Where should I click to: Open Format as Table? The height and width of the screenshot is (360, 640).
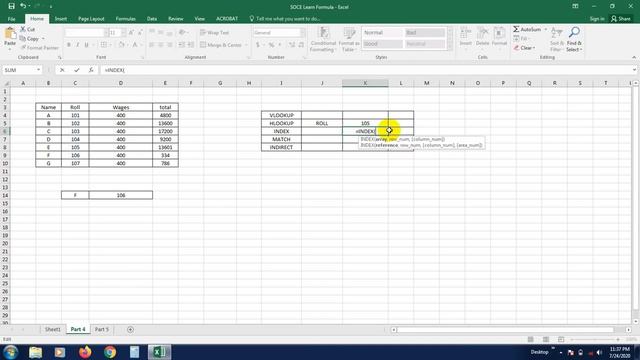coord(349,40)
